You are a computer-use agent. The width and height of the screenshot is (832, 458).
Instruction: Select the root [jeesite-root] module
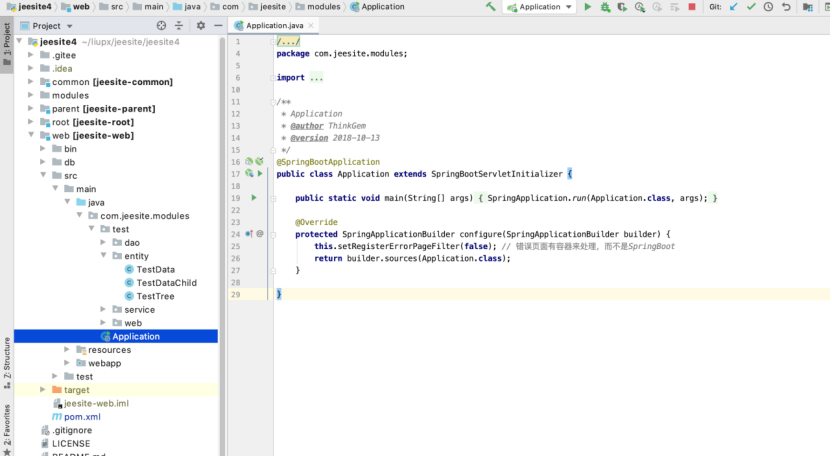[87, 122]
